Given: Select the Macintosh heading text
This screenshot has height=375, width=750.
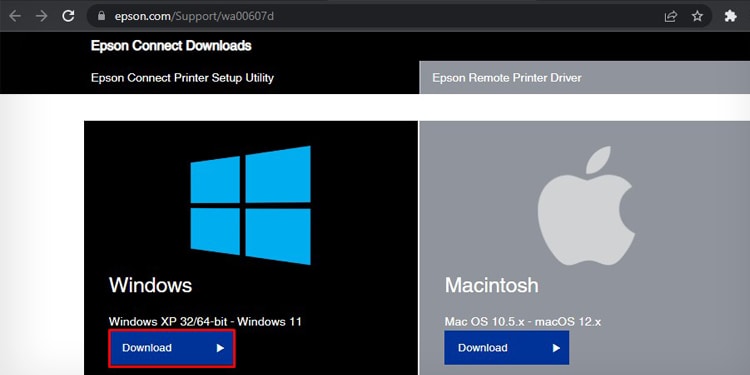Looking at the screenshot, I should pyautogui.click(x=492, y=286).
